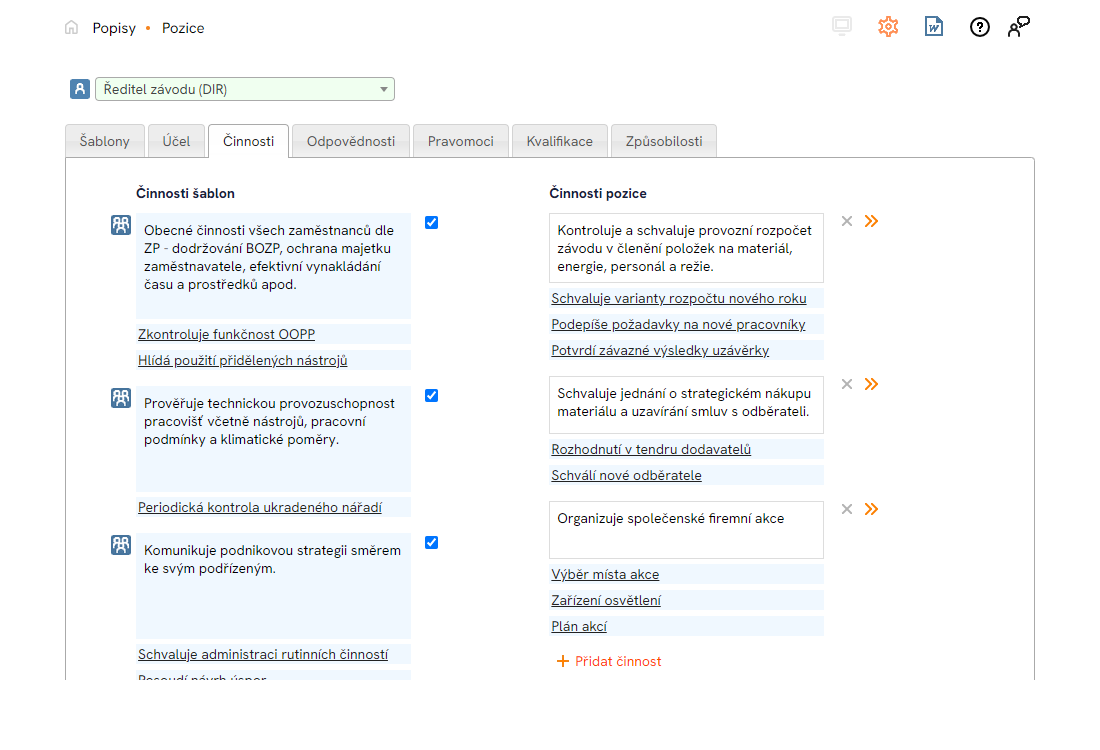Toggle checkbox for 'Prověřuje technickou provozuschopnost'
Screen dimensions: 1100x750
pos(431,395)
